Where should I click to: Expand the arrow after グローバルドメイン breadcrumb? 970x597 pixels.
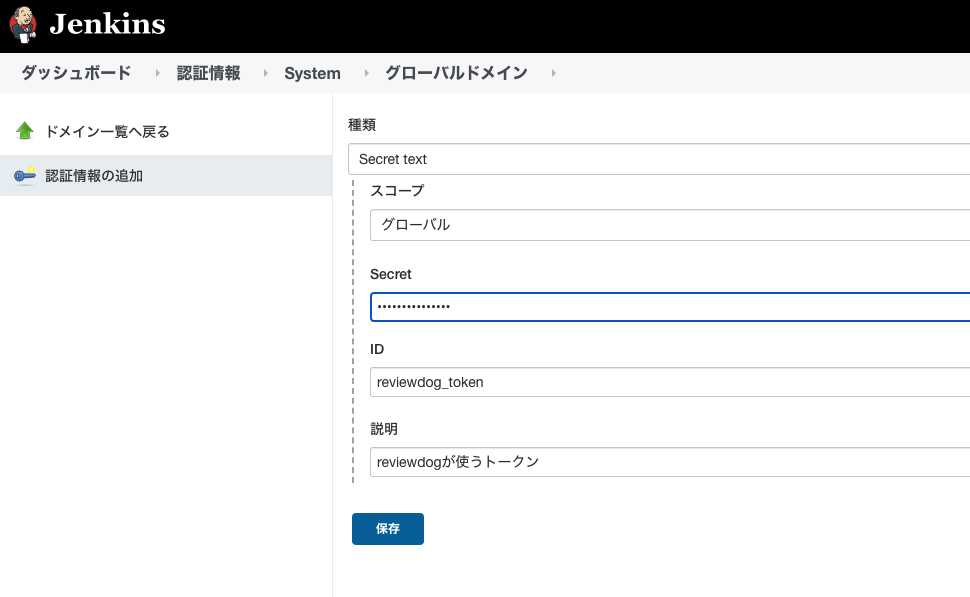tap(553, 73)
